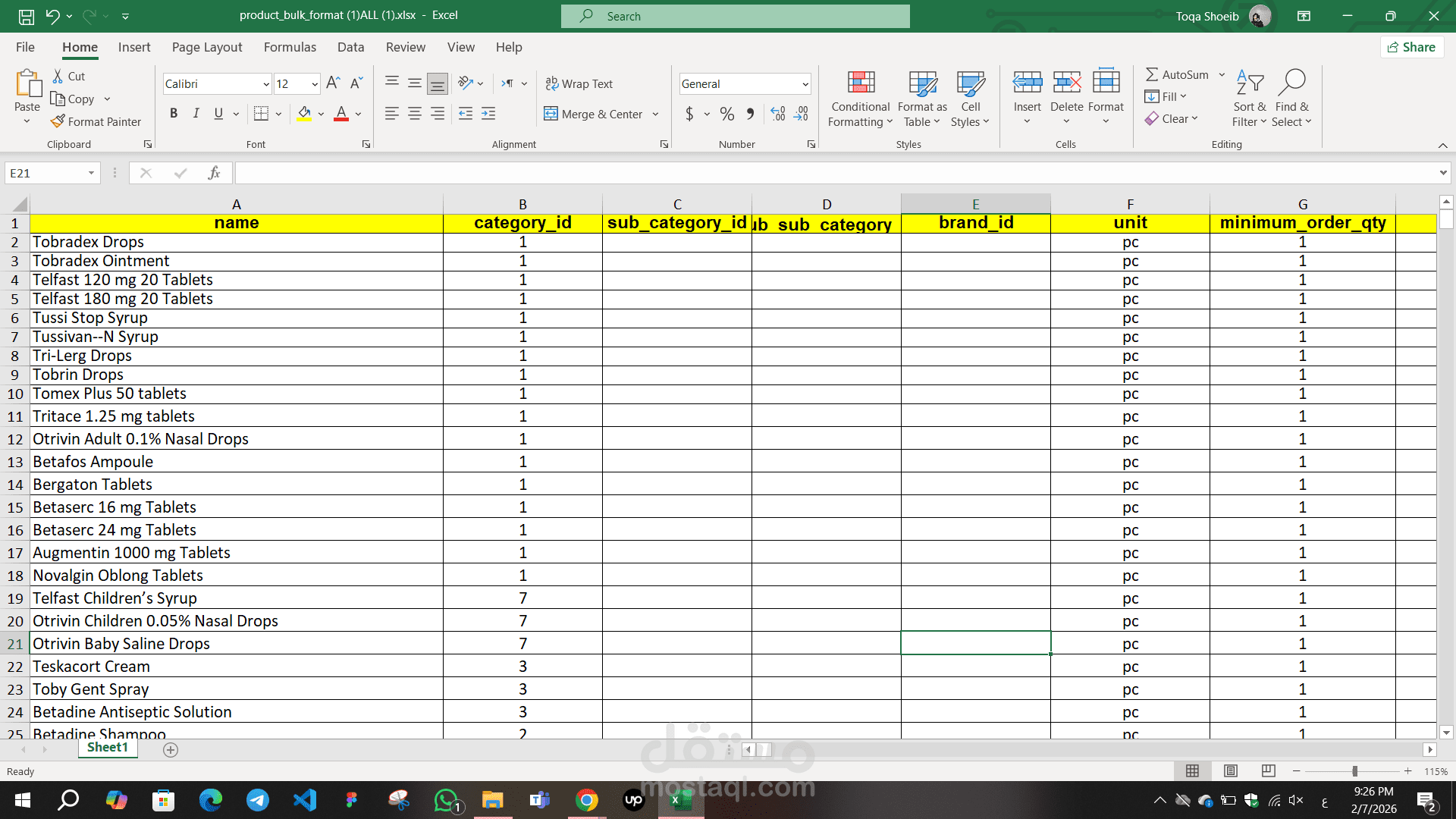Open the Name Box dropdown arrow
Screen dimensions: 1456x819
tap(91, 173)
